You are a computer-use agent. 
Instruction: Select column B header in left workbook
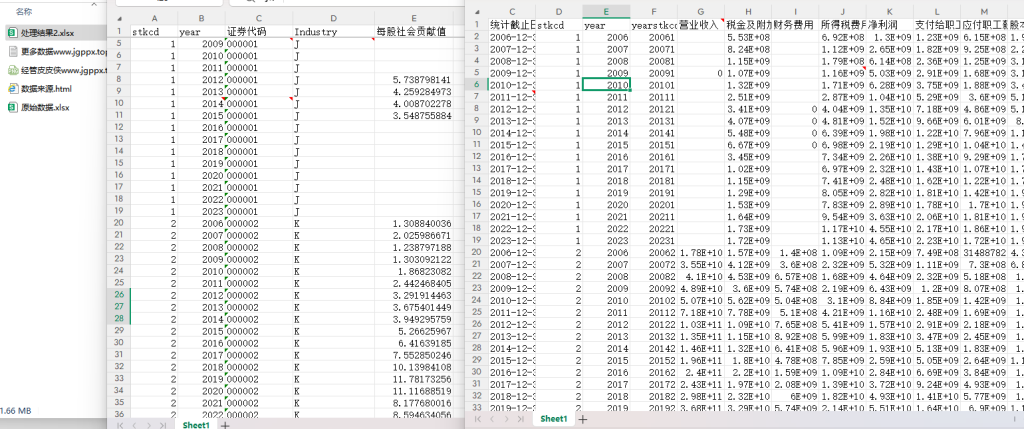click(x=201, y=18)
